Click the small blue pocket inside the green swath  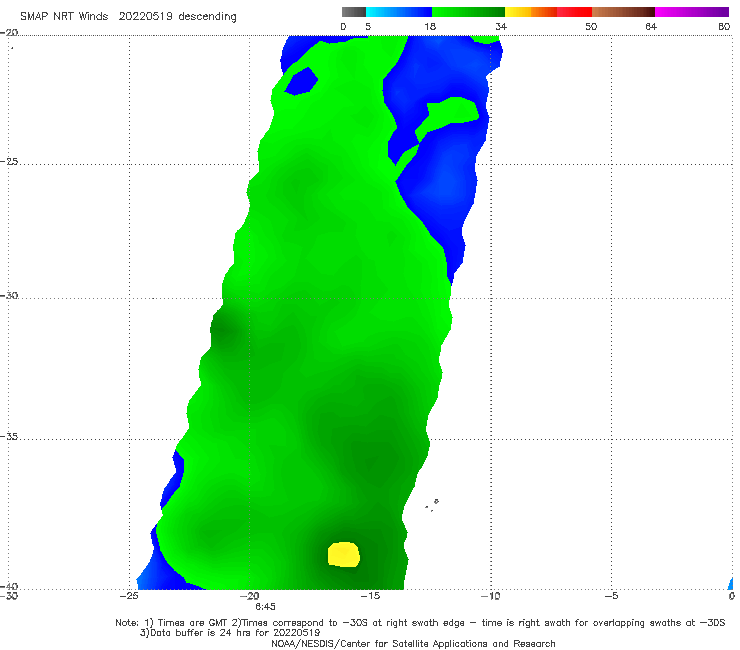301,81
